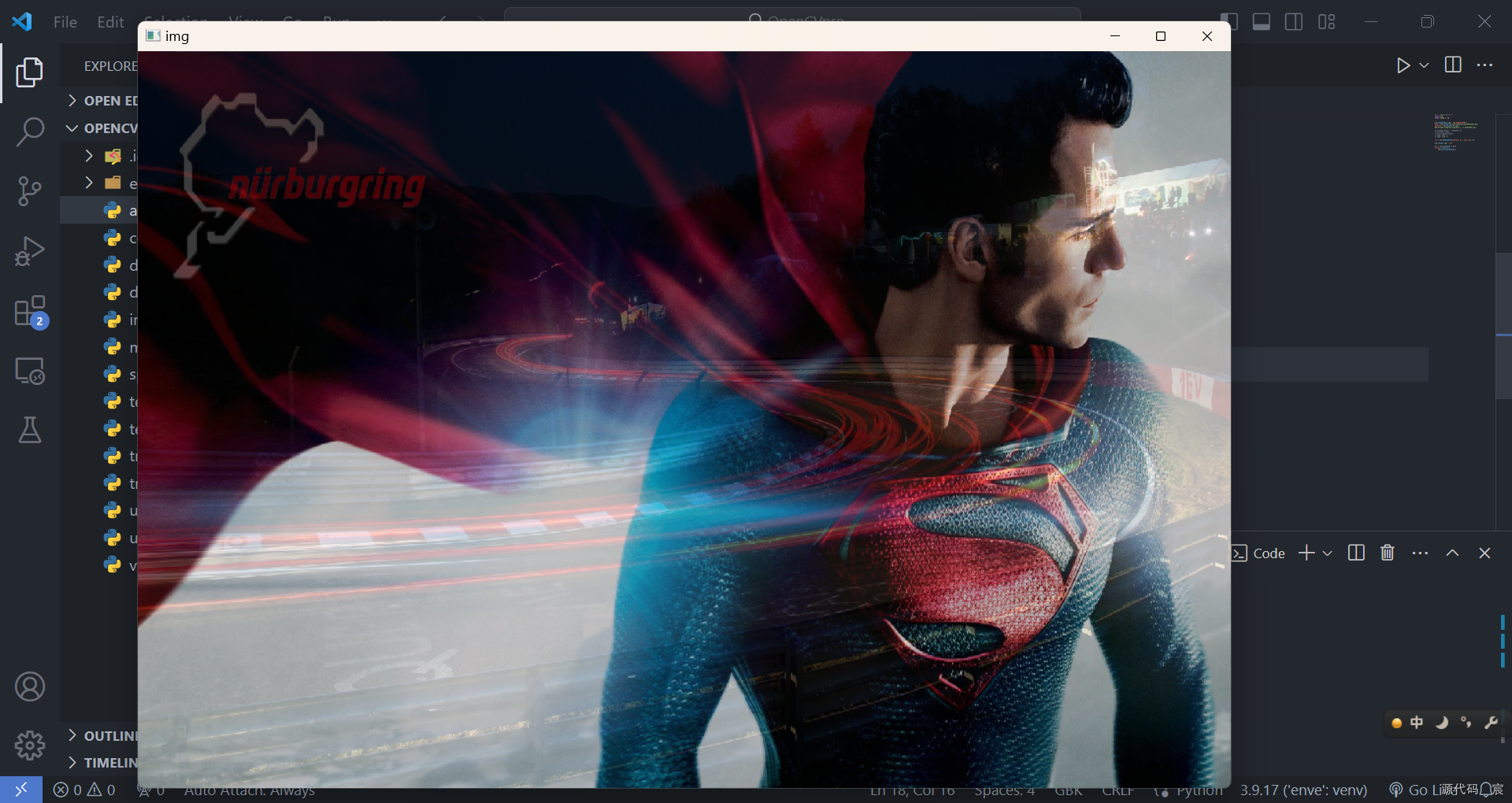Image resolution: width=1512 pixels, height=803 pixels.
Task: Click the IME wrench settings icon
Action: pyautogui.click(x=1490, y=723)
